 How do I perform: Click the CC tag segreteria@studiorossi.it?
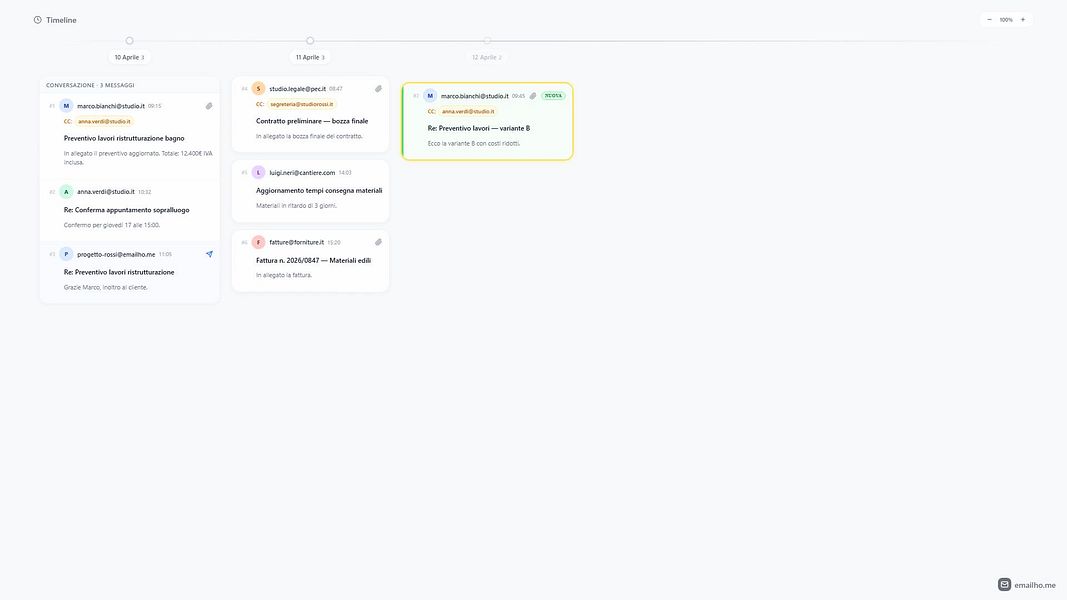(301, 104)
